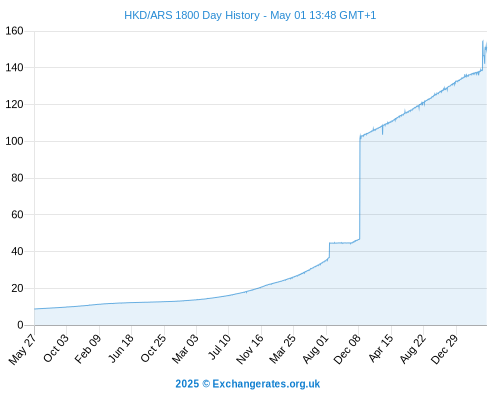Click the peak spike at chart's right end

[x=483, y=41]
